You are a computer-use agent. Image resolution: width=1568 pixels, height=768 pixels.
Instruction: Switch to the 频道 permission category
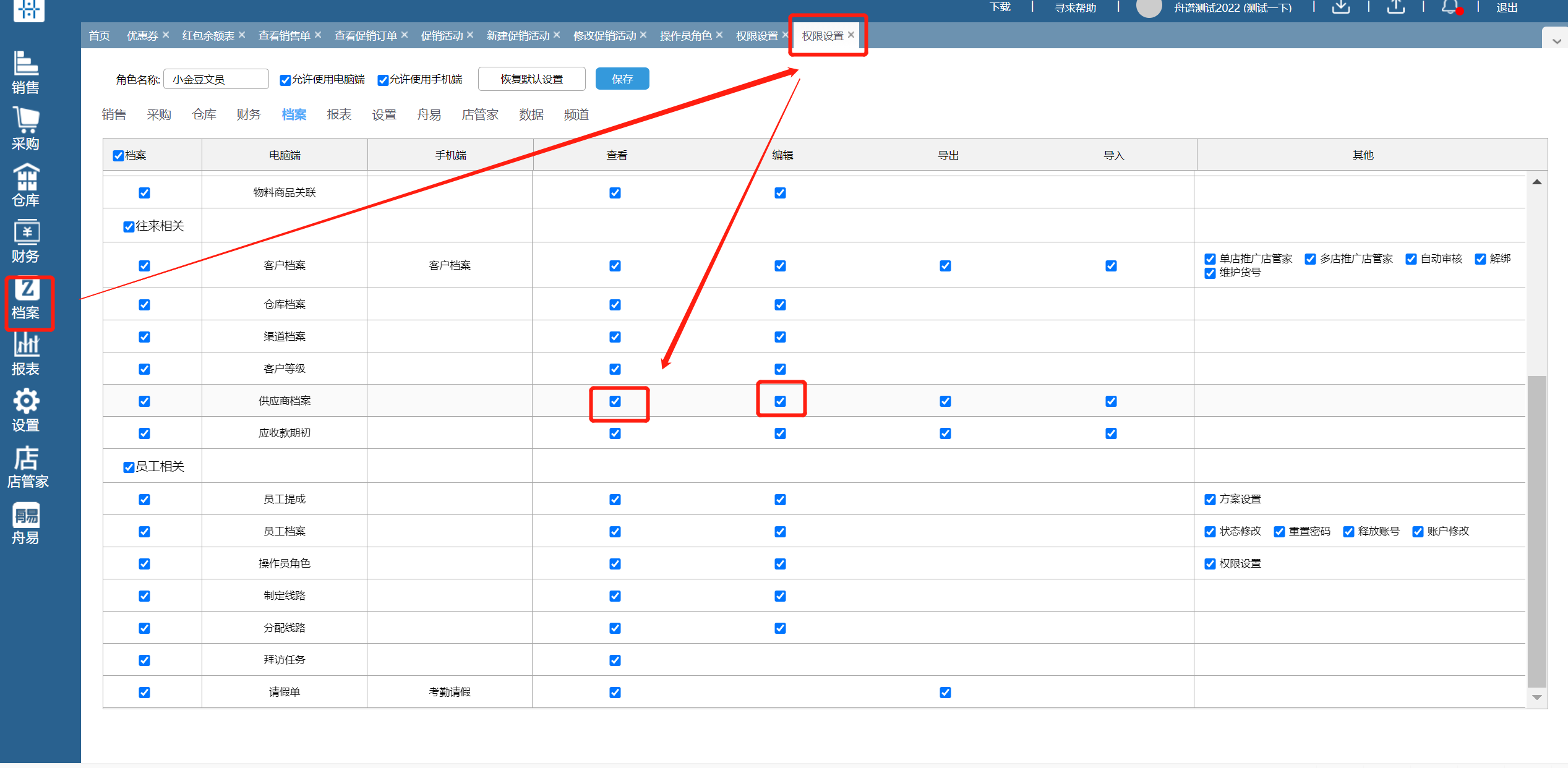[576, 114]
